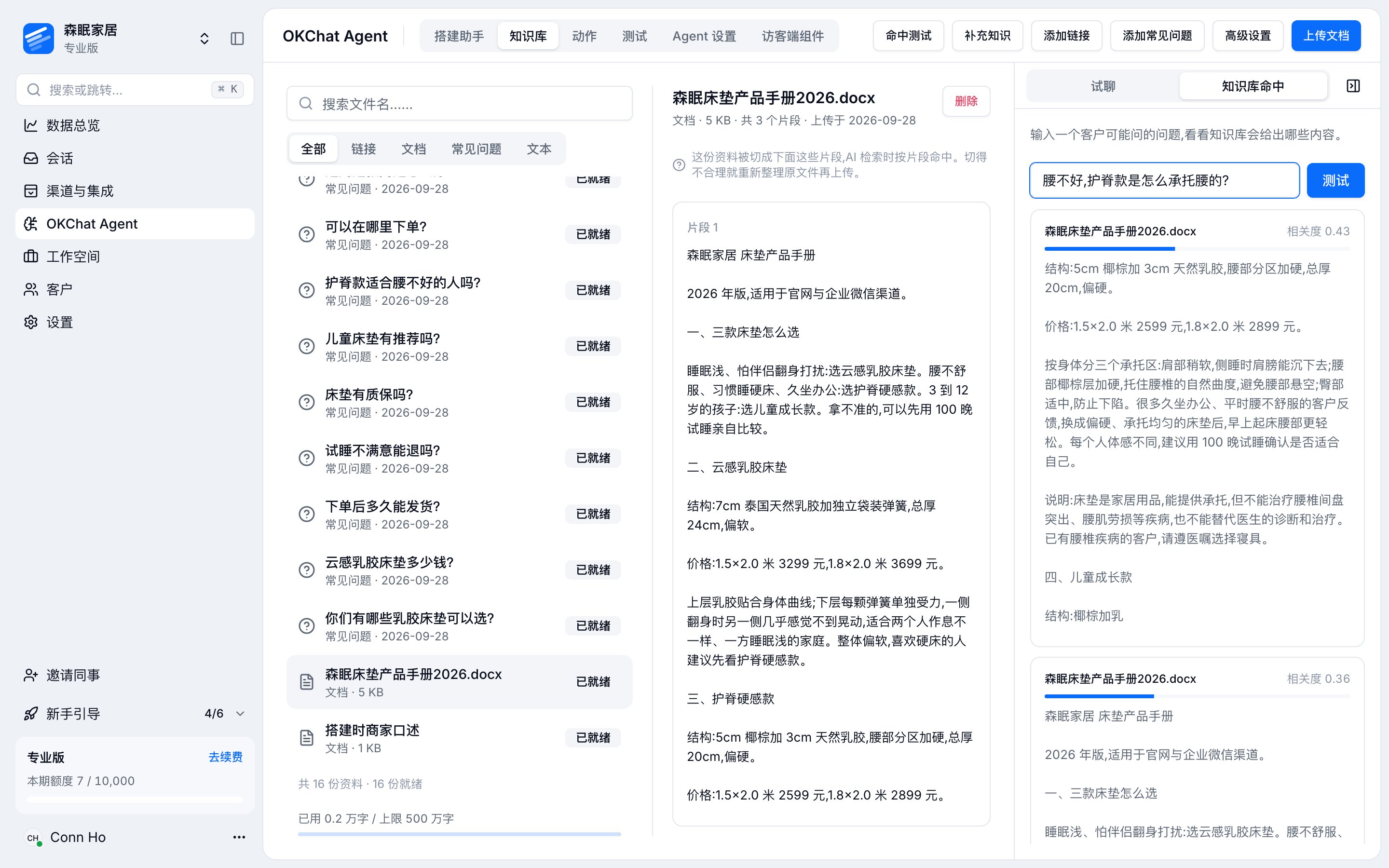
Task: Open 工作空间 in the sidebar
Action: pyautogui.click(x=135, y=256)
